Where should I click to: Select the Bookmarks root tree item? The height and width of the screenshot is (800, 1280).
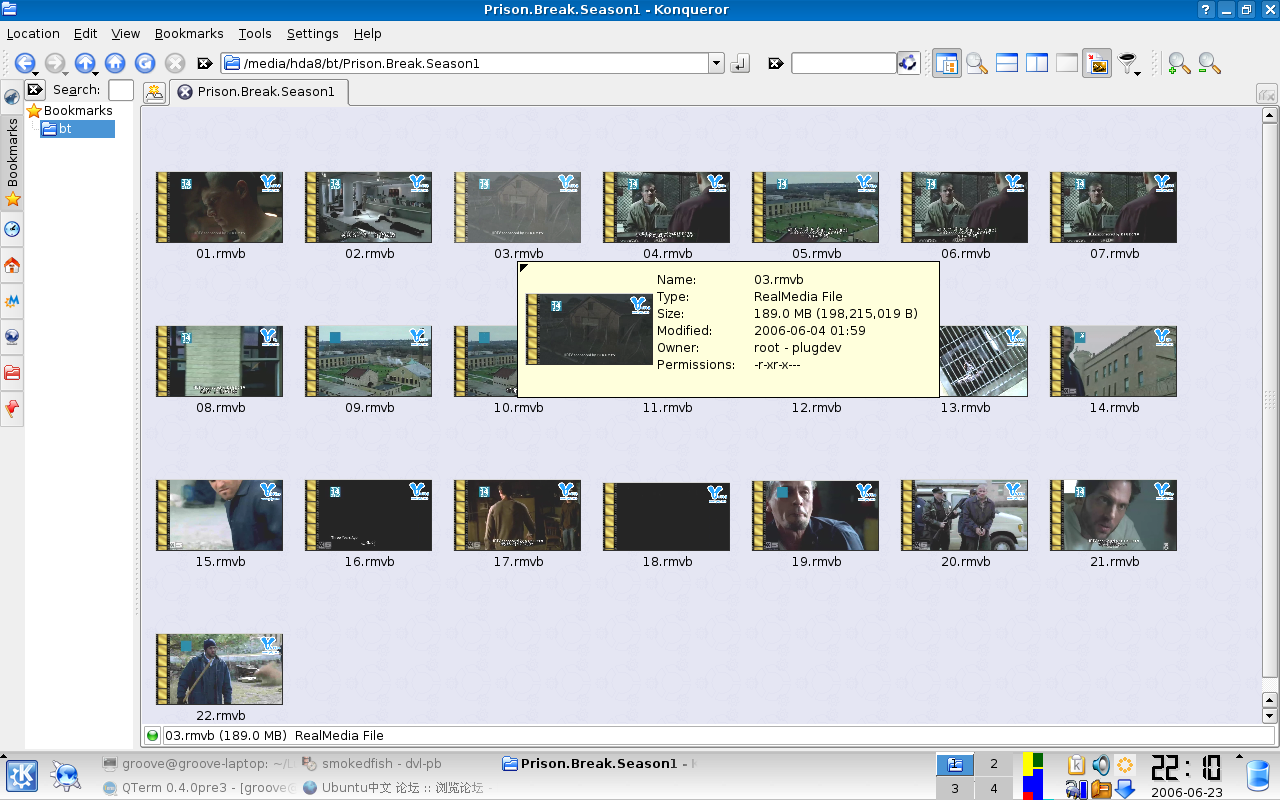click(69, 110)
